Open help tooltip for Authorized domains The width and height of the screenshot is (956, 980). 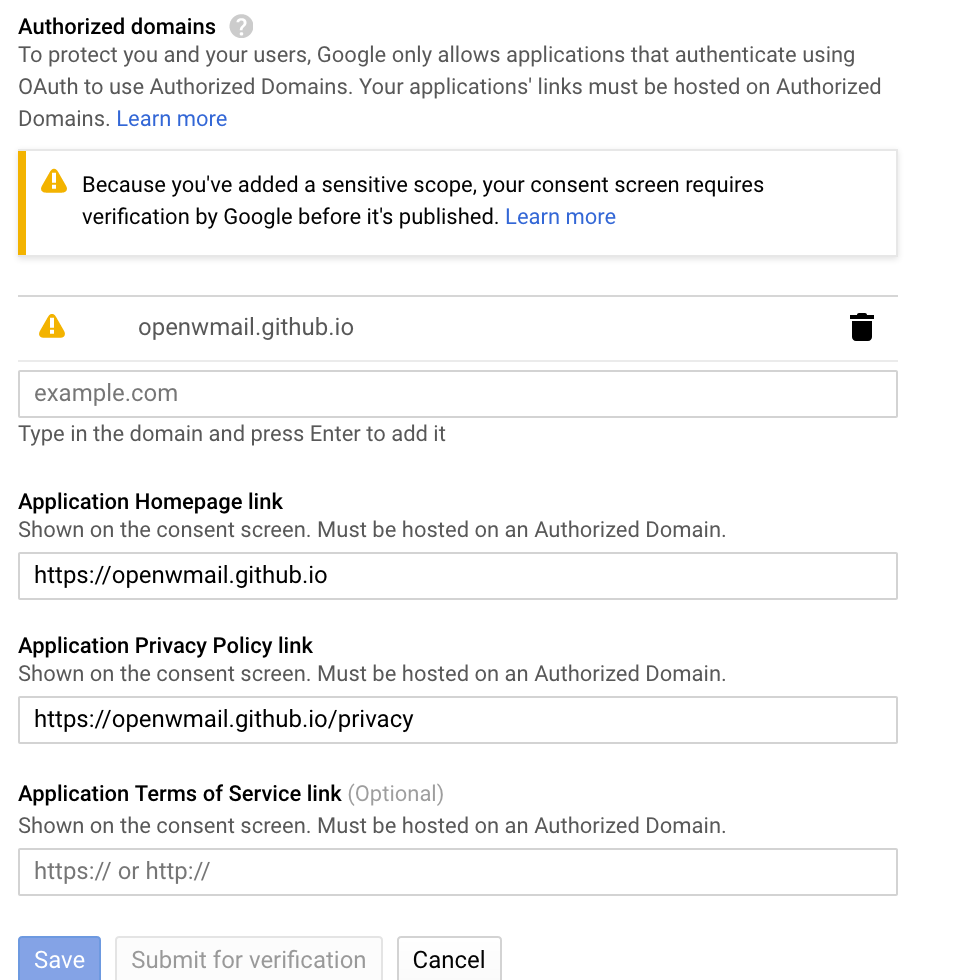tap(241, 26)
